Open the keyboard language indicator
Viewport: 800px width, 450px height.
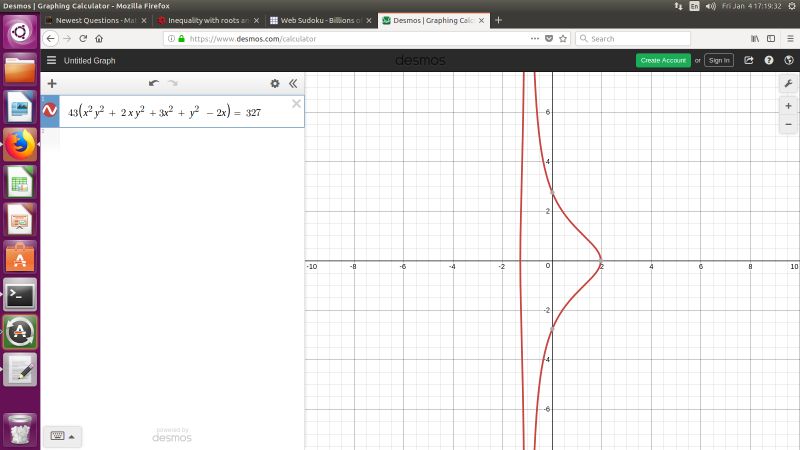click(x=694, y=6)
